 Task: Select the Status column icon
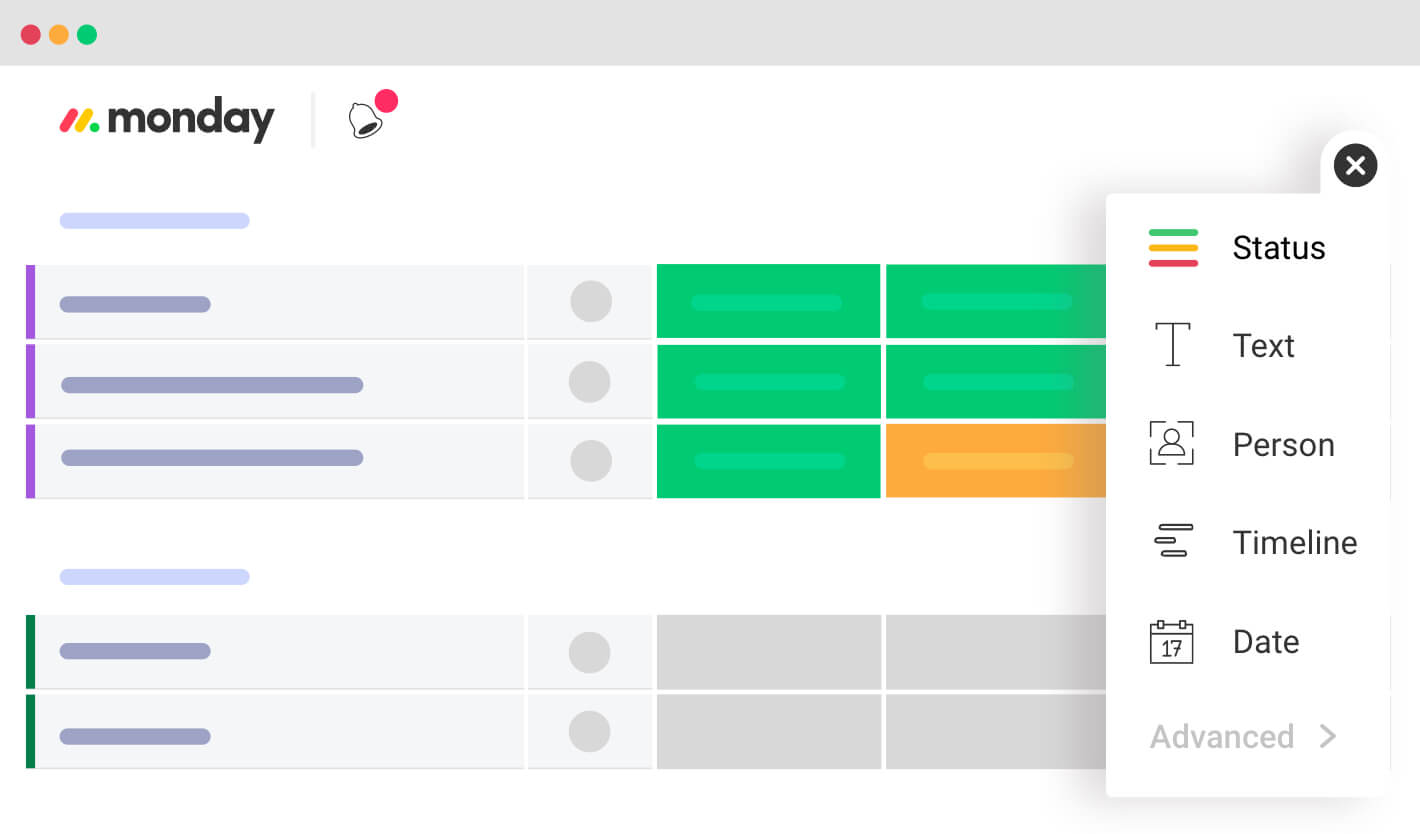(x=1173, y=247)
